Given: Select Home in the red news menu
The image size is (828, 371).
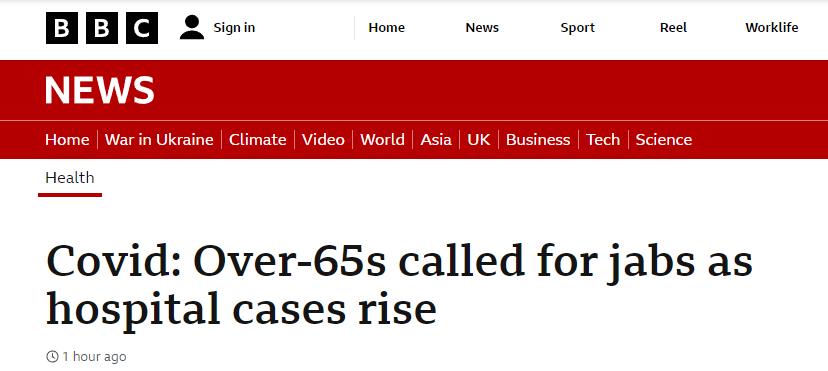Looking at the screenshot, I should tap(67, 139).
